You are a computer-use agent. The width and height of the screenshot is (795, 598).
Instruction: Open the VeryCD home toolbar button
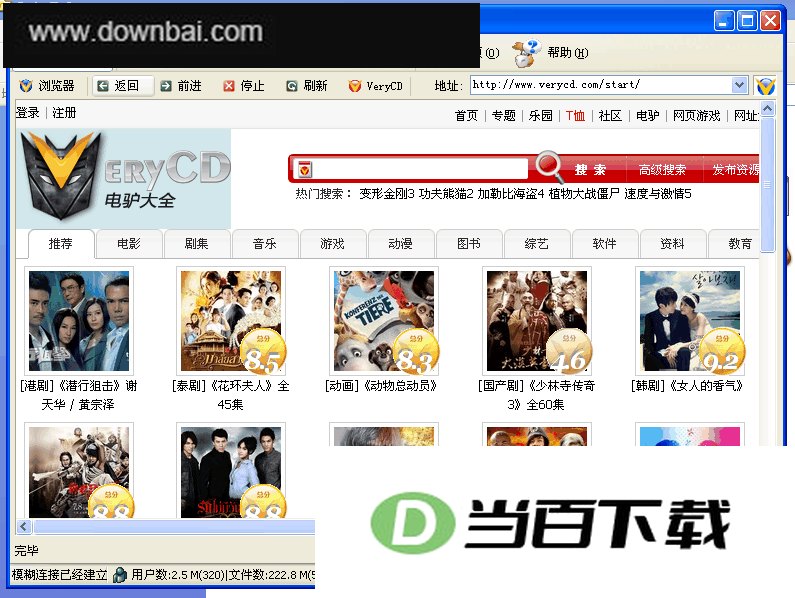(376, 86)
